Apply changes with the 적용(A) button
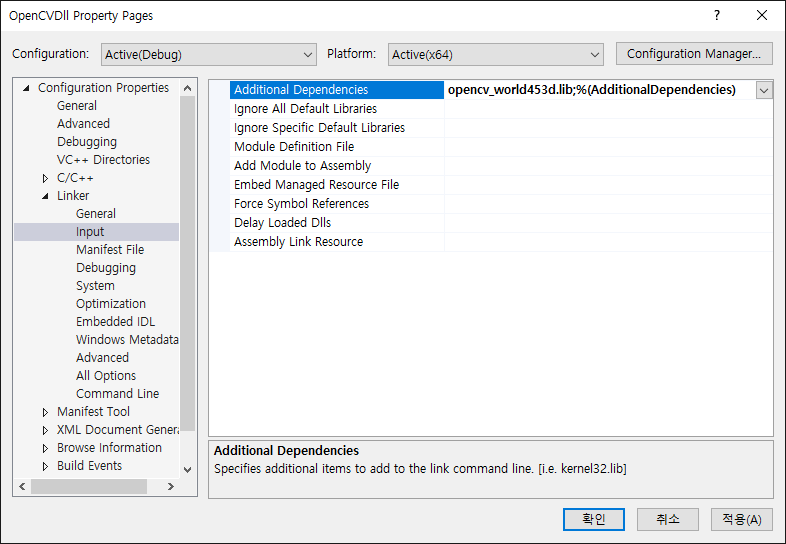The width and height of the screenshot is (786, 544). [741, 519]
